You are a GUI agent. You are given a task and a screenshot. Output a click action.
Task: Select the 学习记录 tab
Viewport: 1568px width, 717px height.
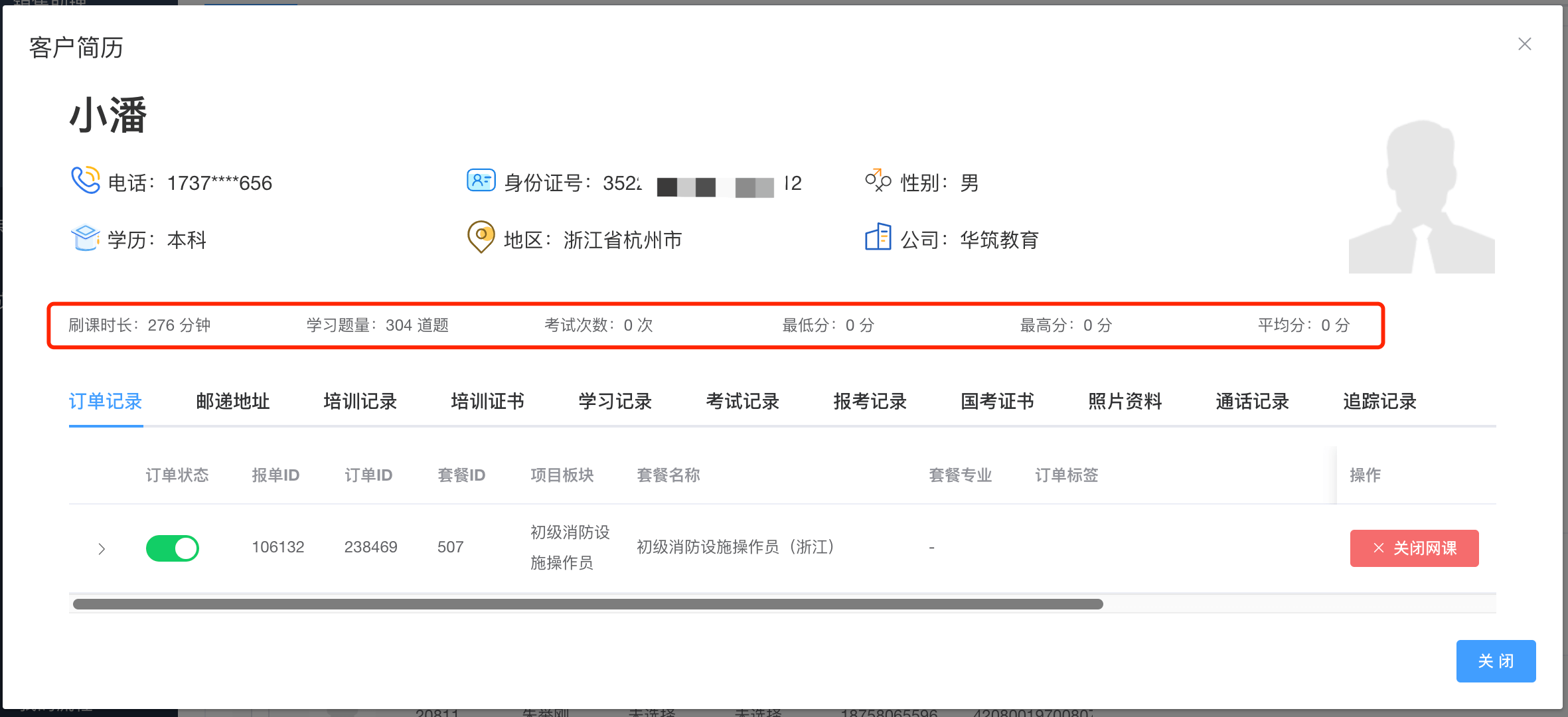[615, 402]
